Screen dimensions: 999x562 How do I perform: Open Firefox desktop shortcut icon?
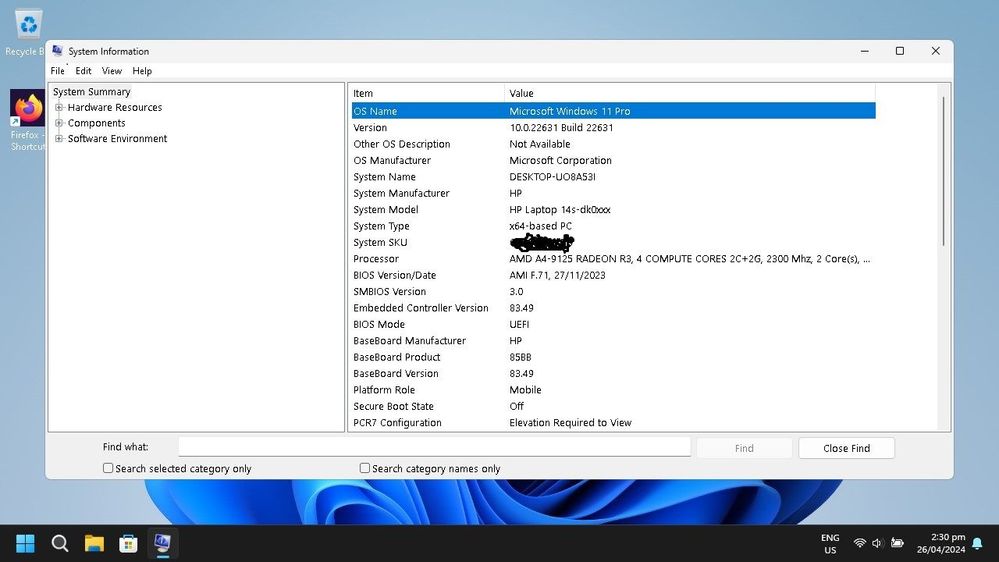pyautogui.click(x=27, y=108)
